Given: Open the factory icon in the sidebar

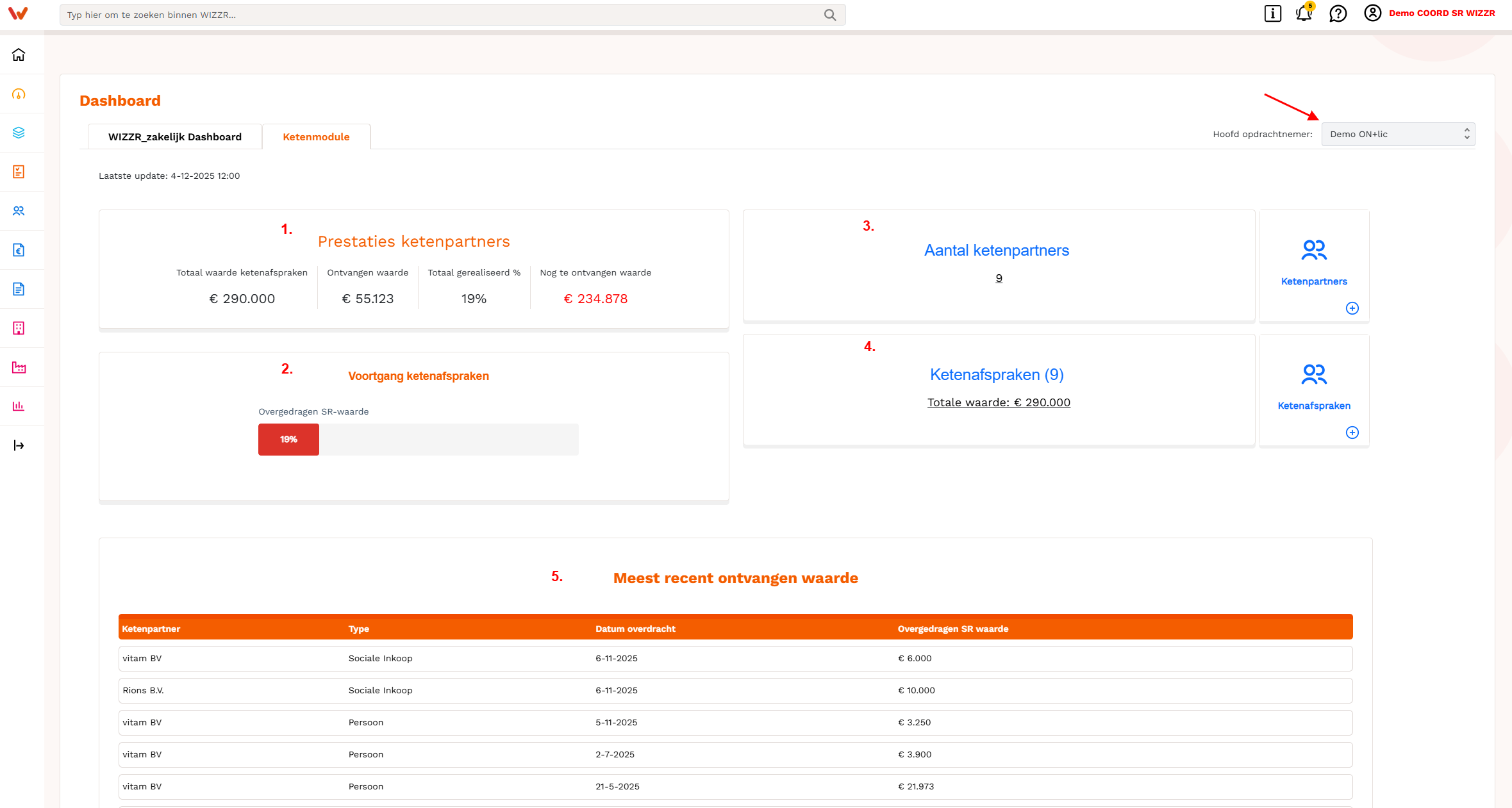Looking at the screenshot, I should tap(19, 367).
